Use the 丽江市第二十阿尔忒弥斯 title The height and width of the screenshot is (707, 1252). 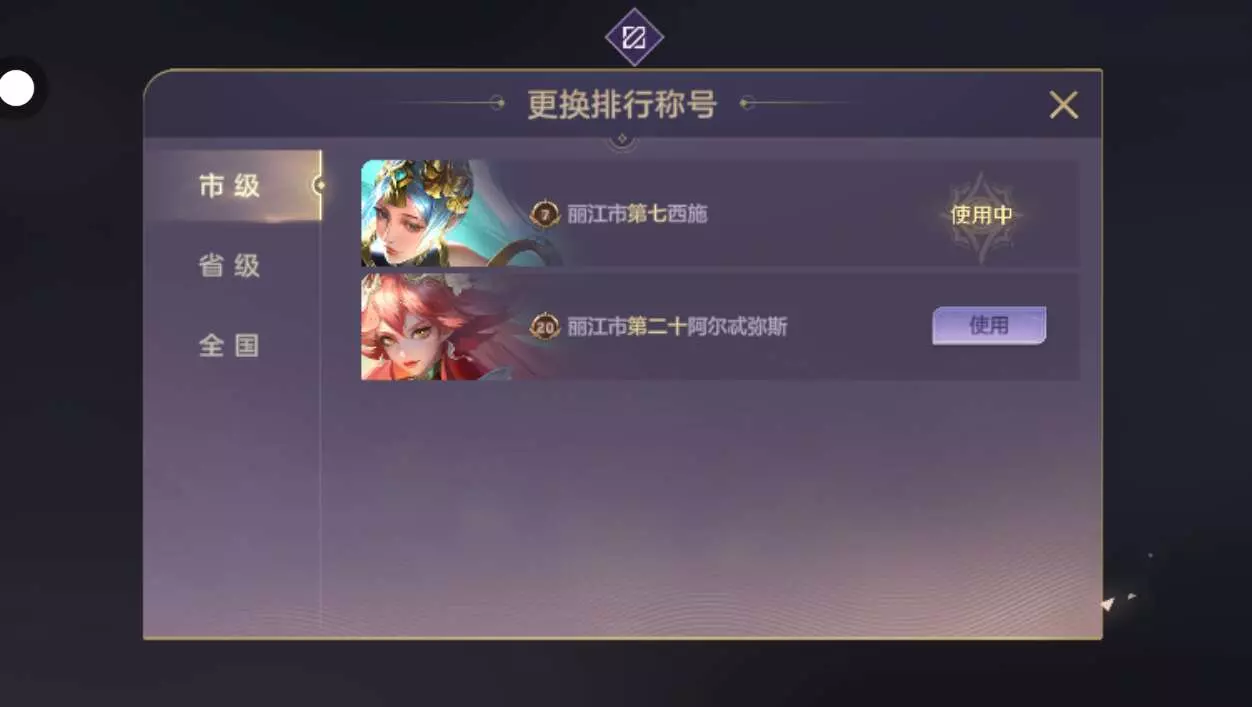(989, 325)
